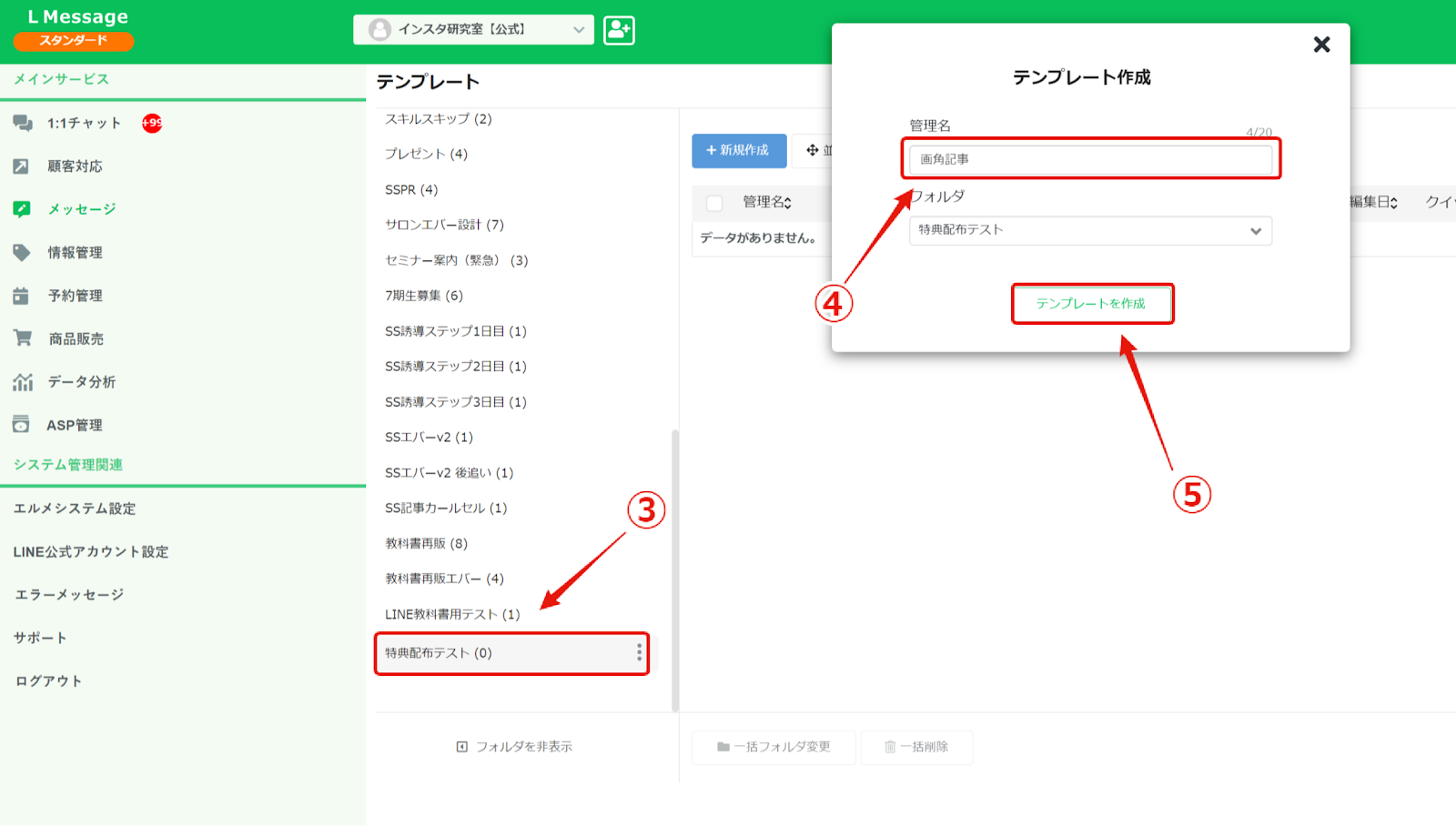Click the move/reorder button beside 新規作成

pyautogui.click(x=812, y=150)
